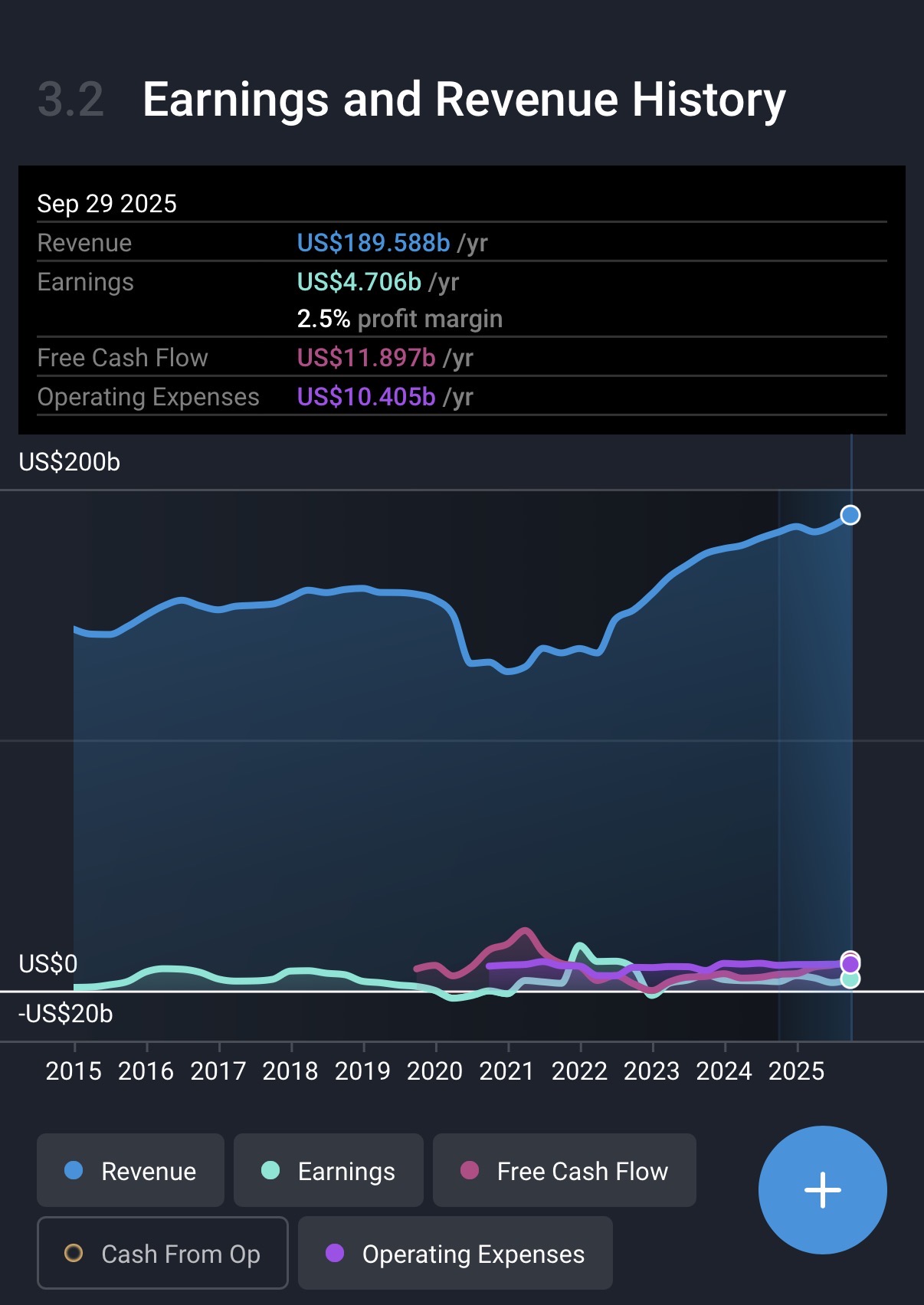Toggle the Free Cash Flow series
The image size is (924, 1305).
(564, 1170)
